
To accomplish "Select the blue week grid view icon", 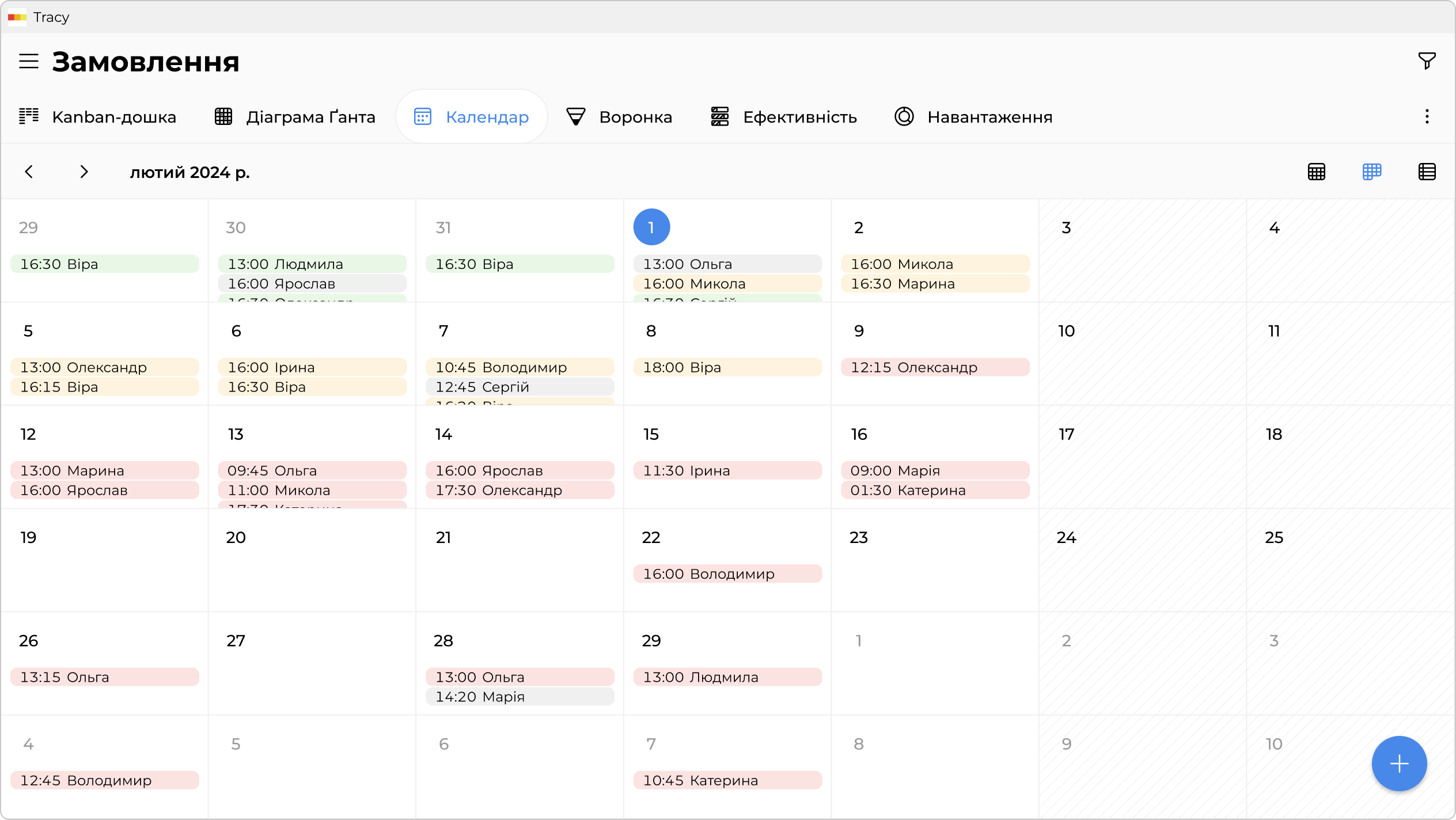I will pyautogui.click(x=1372, y=172).
